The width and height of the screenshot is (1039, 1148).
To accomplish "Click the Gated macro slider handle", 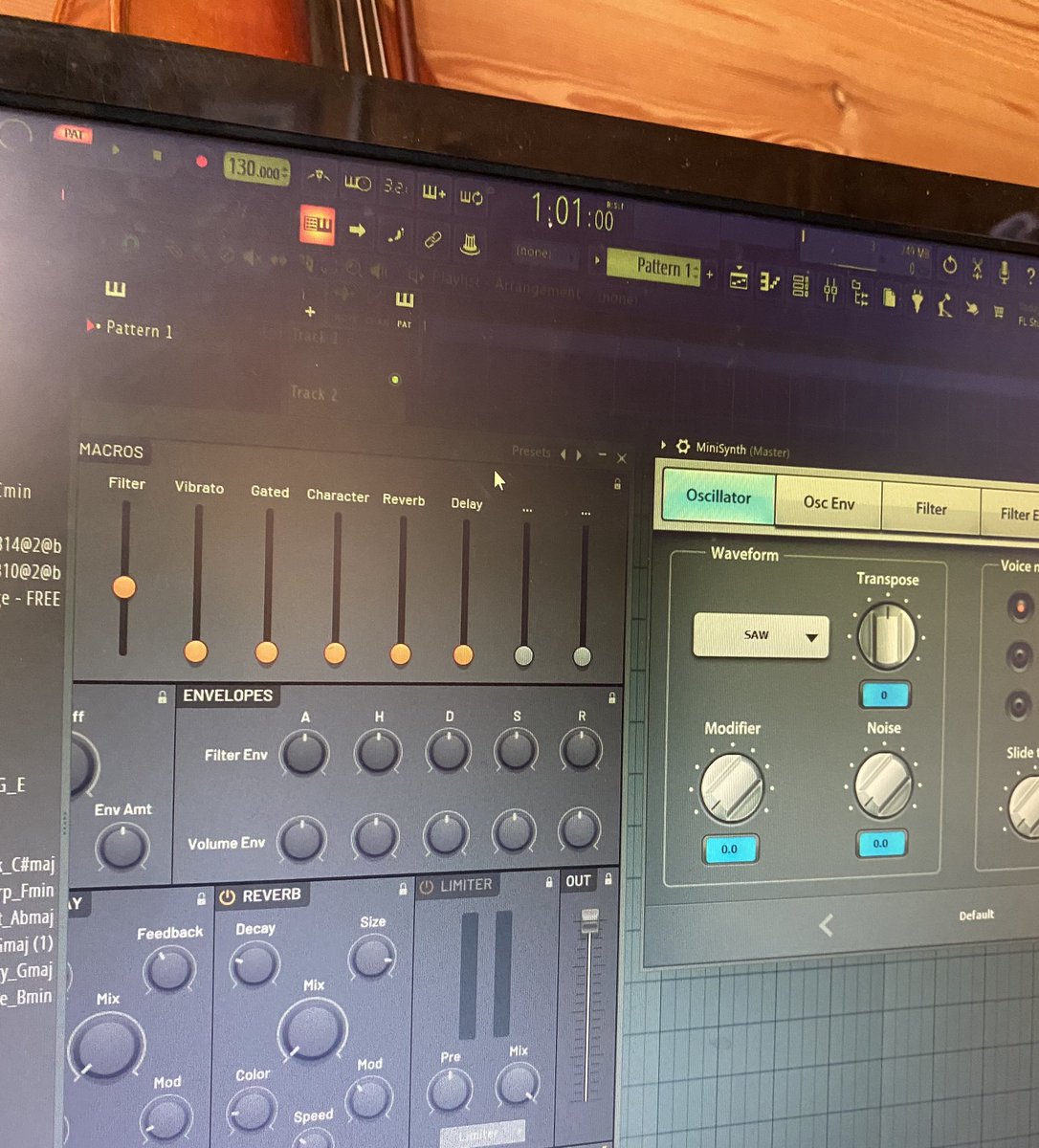I will pyautogui.click(x=266, y=652).
